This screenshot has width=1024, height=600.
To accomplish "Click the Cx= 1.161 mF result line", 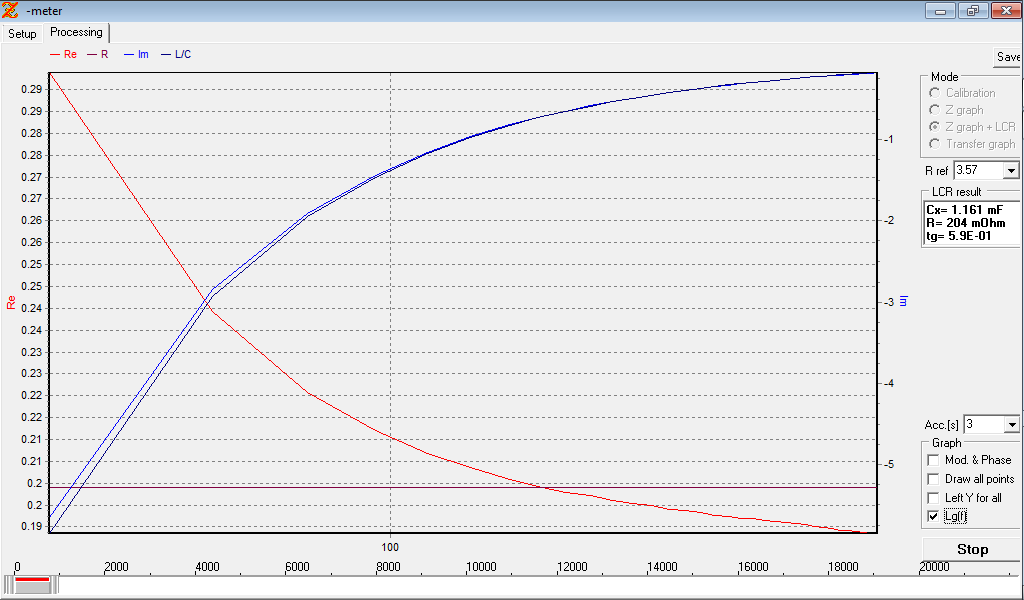I will [964, 210].
